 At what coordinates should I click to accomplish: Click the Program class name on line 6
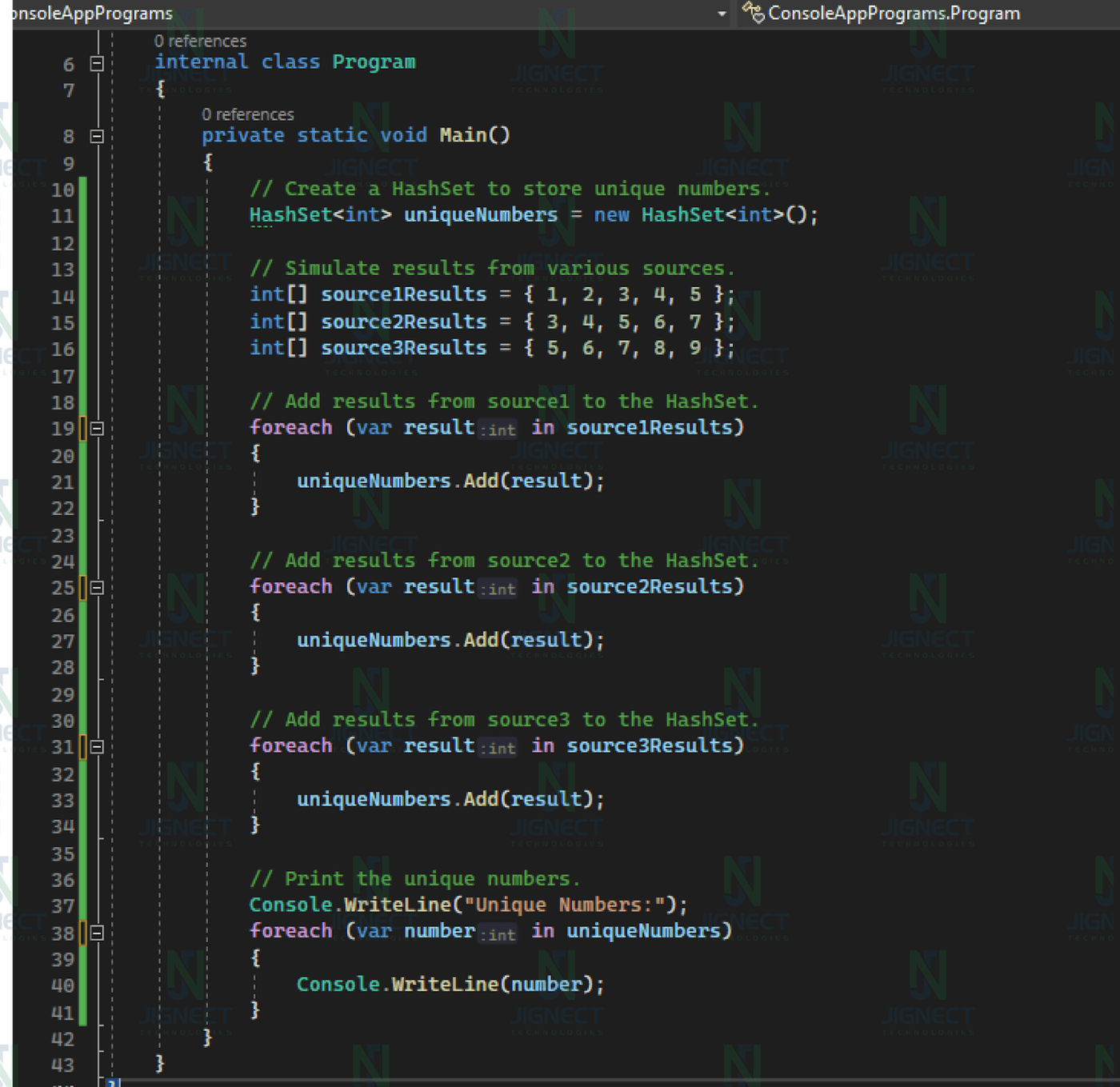point(374,62)
